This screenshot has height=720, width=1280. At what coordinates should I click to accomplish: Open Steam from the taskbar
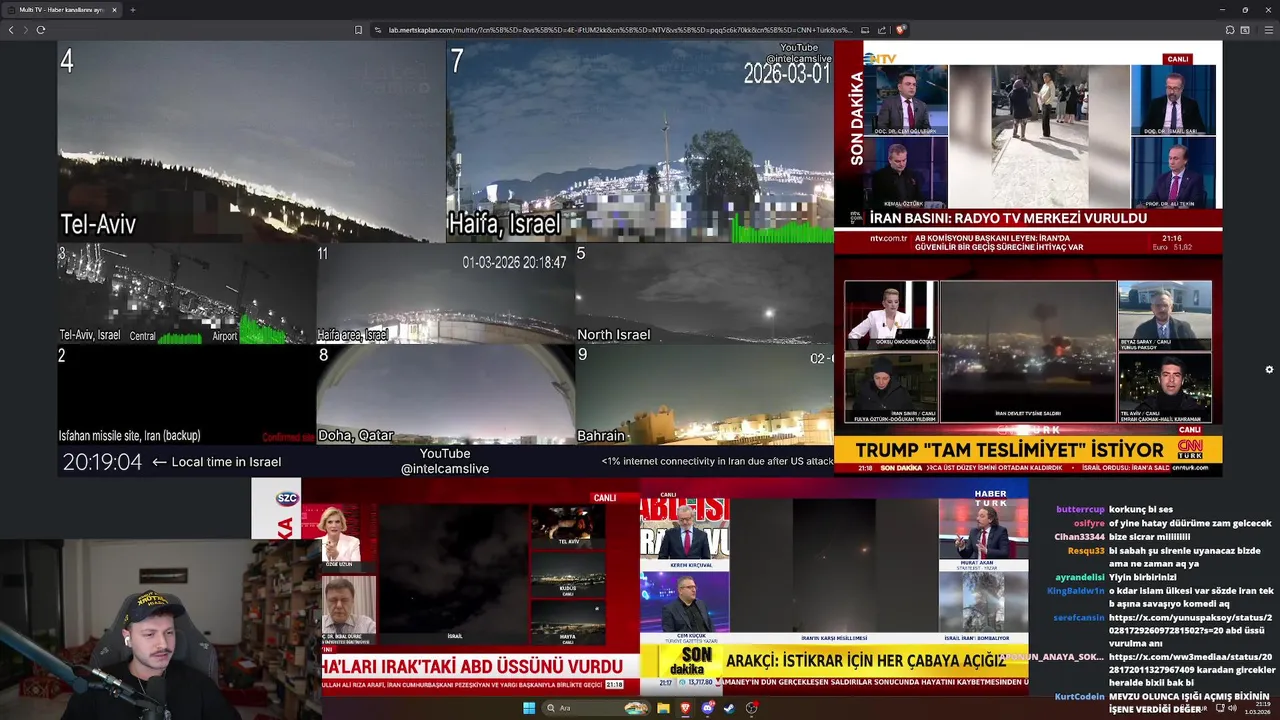[729, 708]
